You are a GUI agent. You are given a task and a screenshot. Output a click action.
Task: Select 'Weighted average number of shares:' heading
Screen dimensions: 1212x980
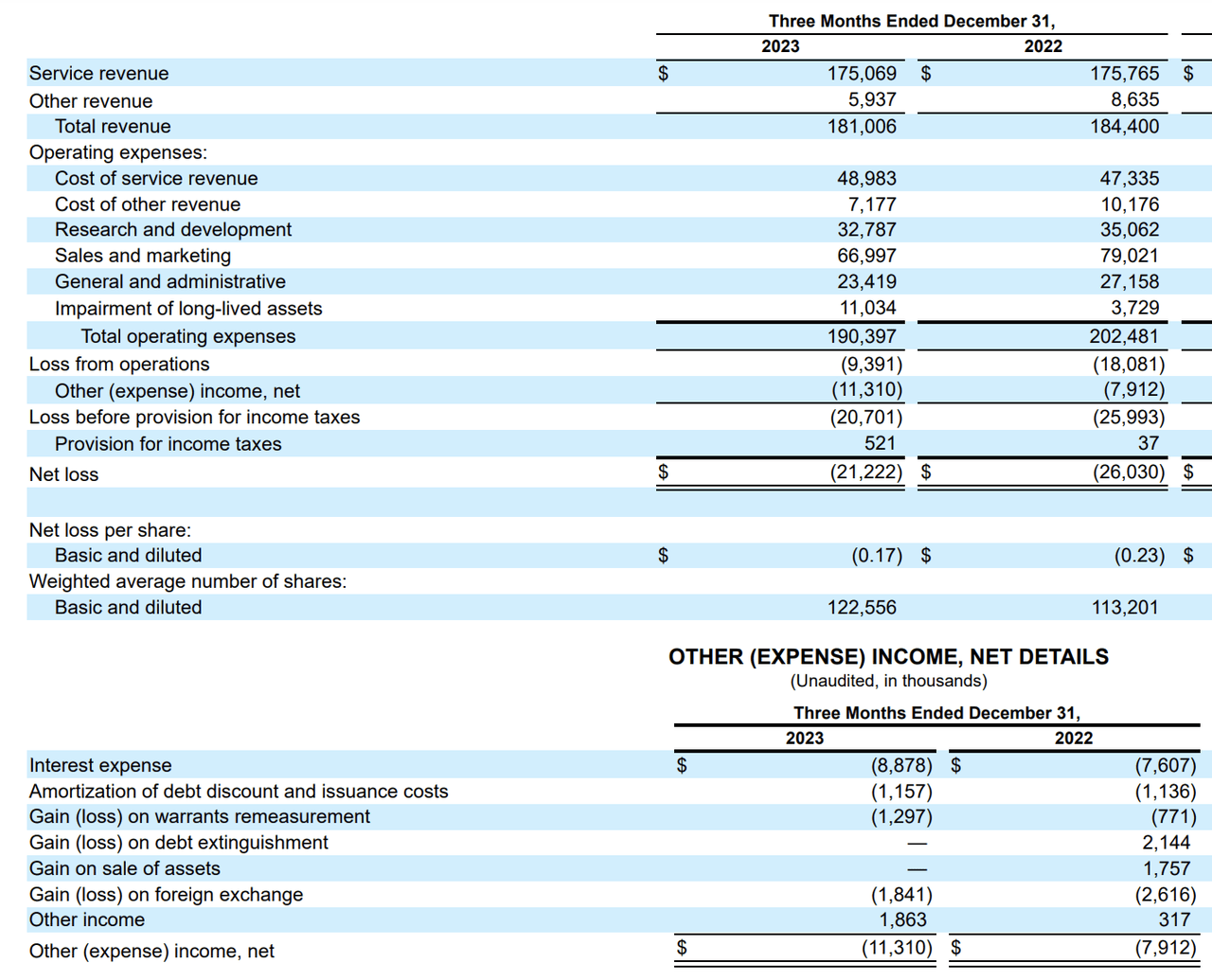[187, 580]
